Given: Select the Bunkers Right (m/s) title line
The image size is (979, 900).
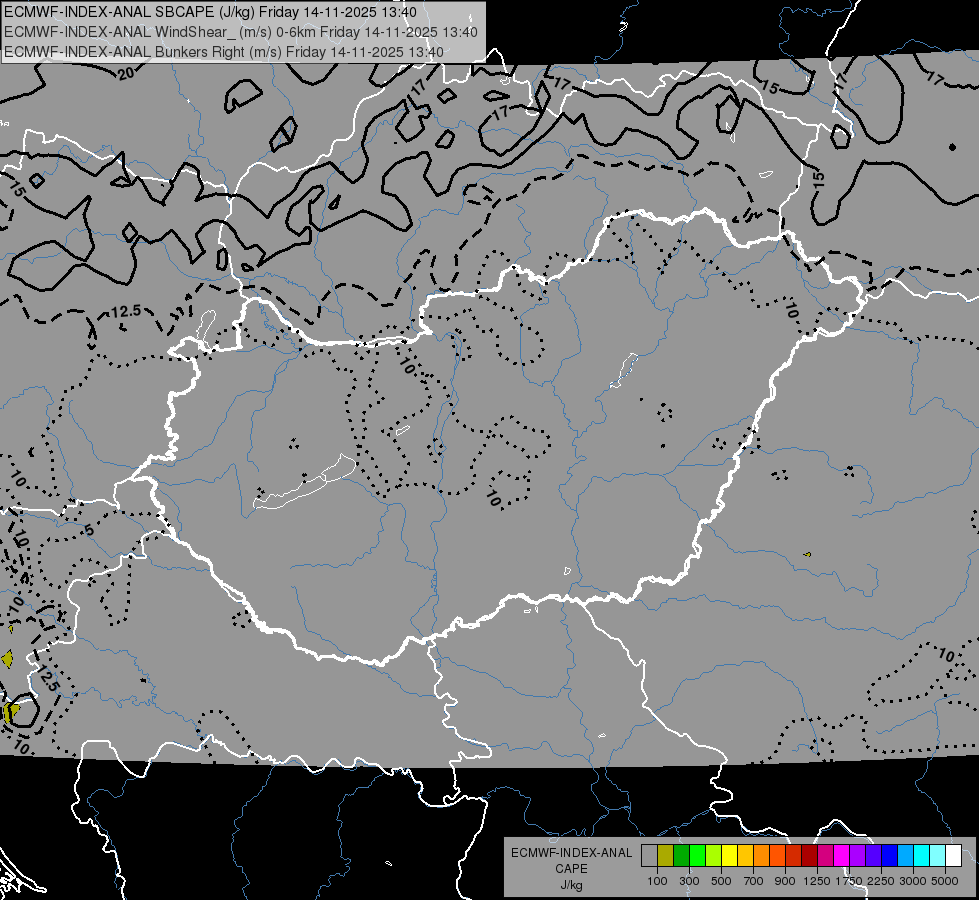Looking at the screenshot, I should pyautogui.click(x=224, y=52).
